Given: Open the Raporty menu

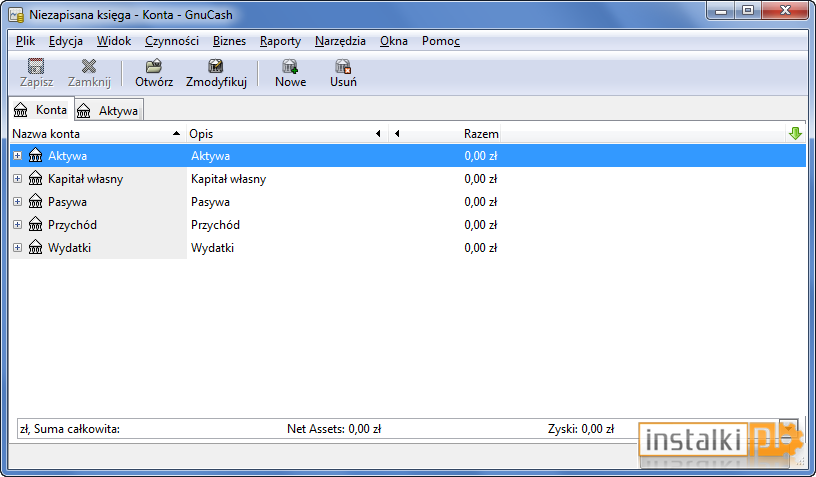Looking at the screenshot, I should pos(280,41).
